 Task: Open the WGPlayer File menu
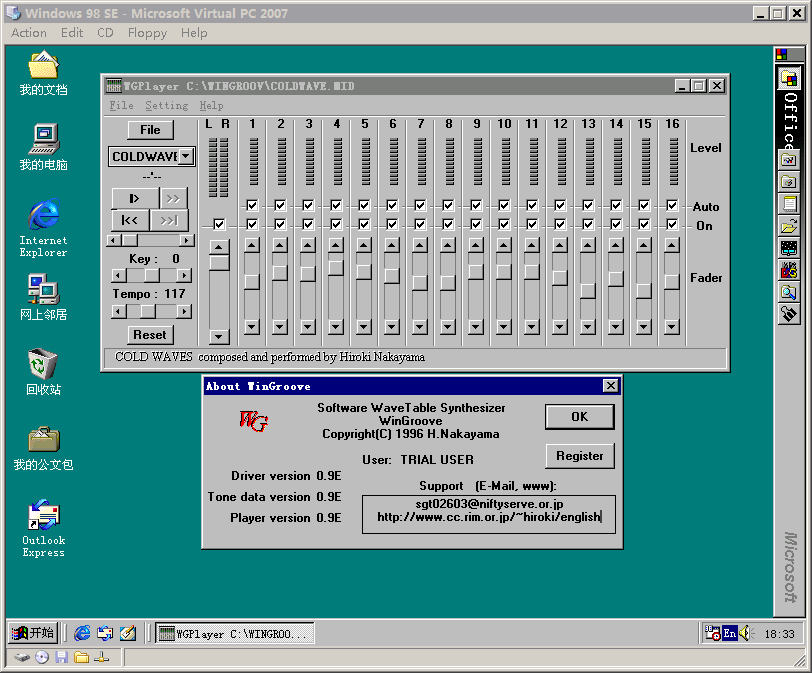pos(122,106)
